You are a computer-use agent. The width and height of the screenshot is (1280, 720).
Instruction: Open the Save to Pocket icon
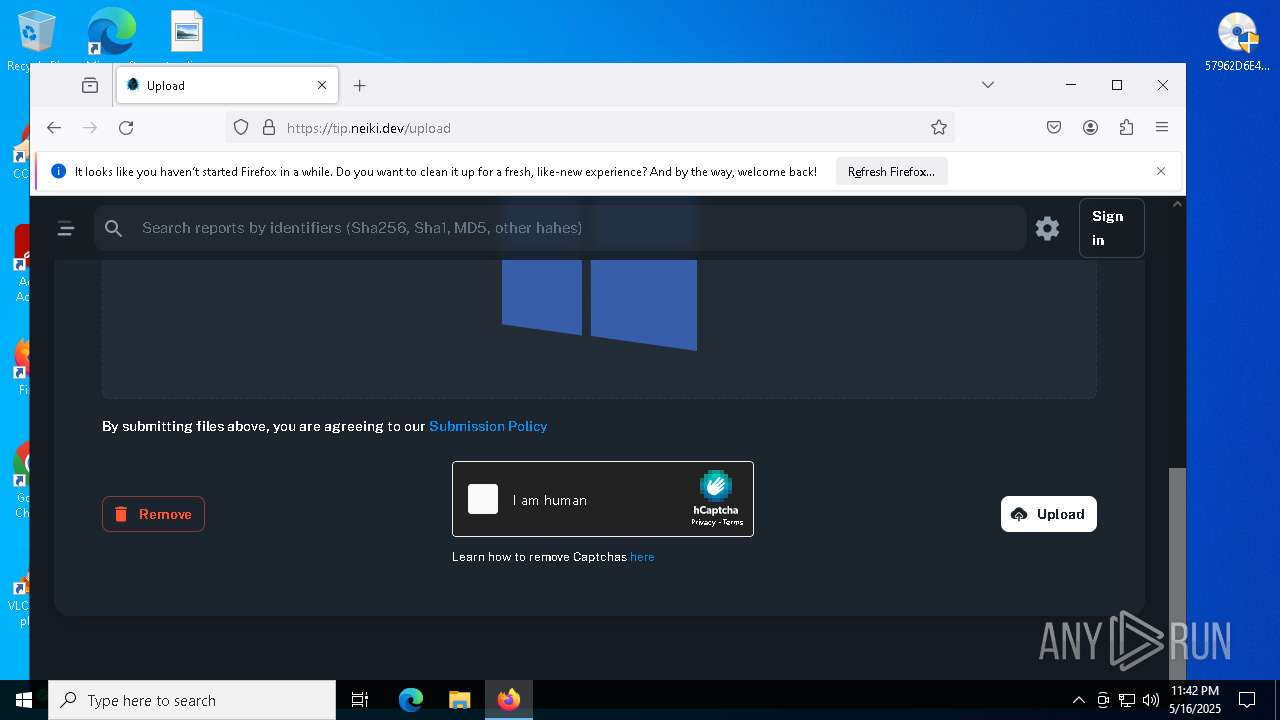point(1054,128)
